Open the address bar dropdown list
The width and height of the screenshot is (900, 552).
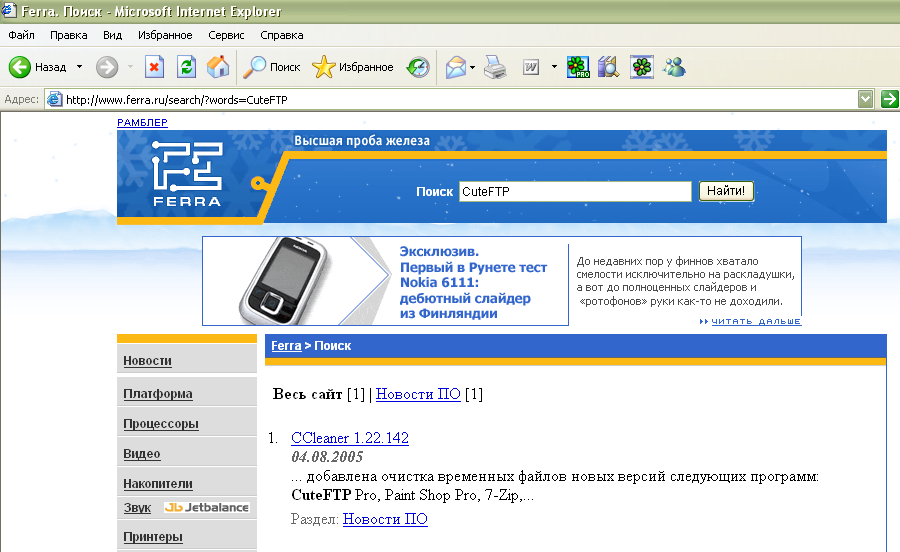coord(866,99)
